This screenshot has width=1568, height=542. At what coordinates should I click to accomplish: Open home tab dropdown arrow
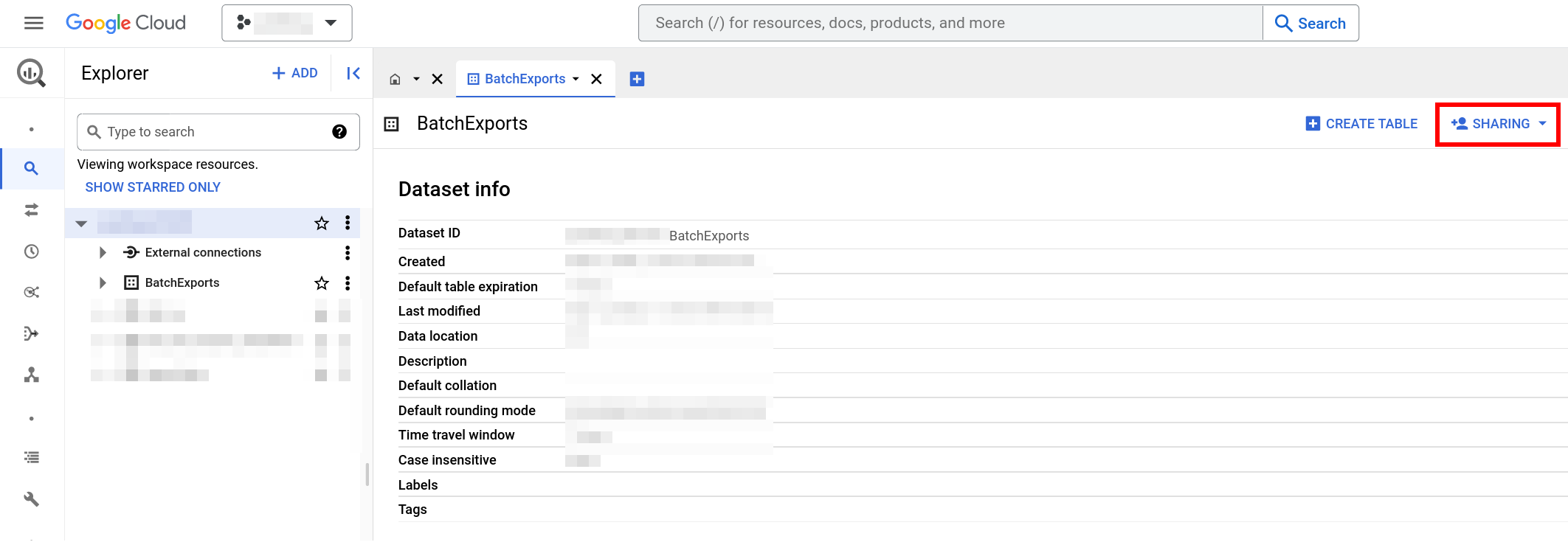tap(416, 79)
